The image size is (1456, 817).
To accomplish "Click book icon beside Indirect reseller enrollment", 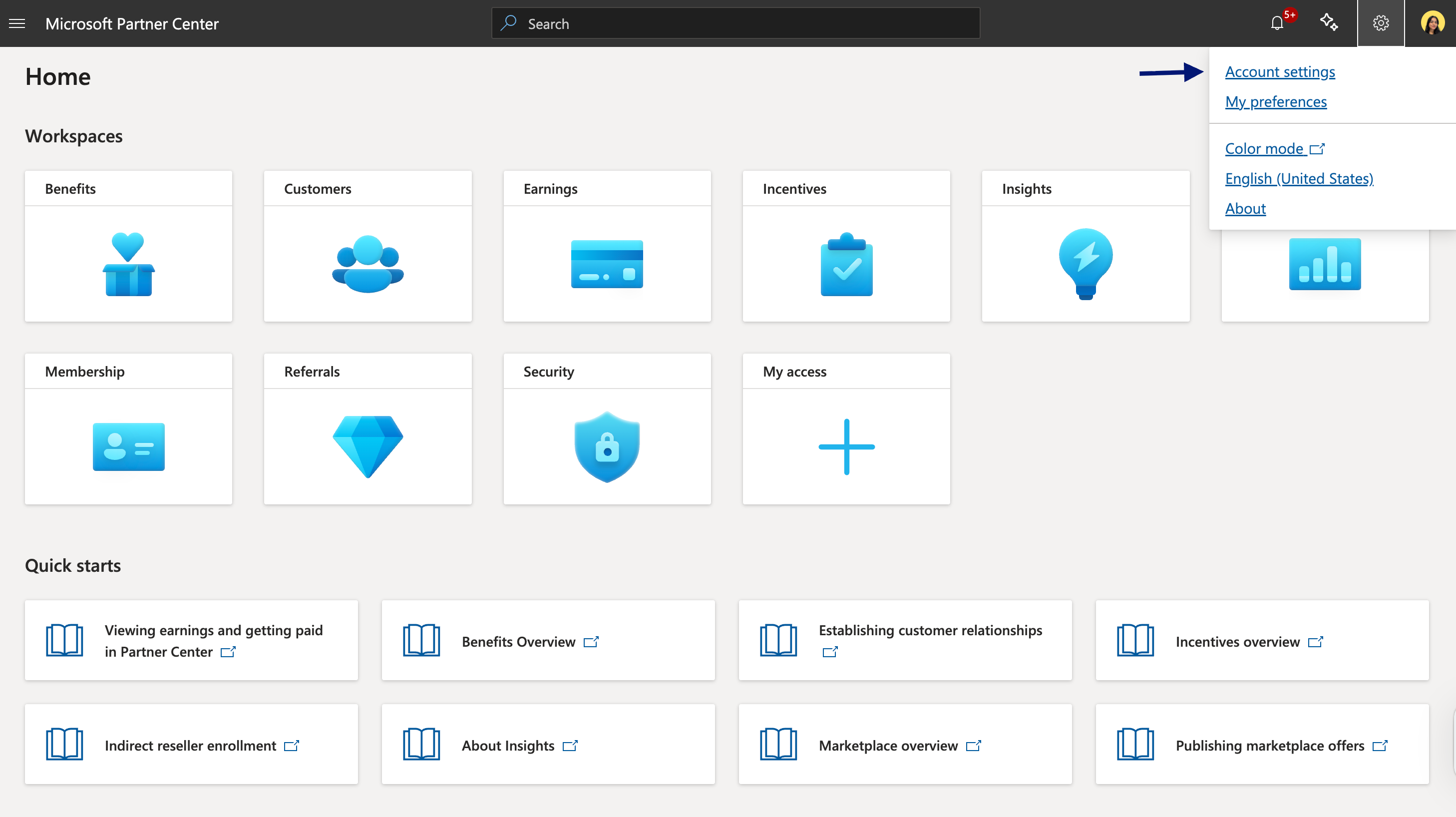I will [x=64, y=744].
